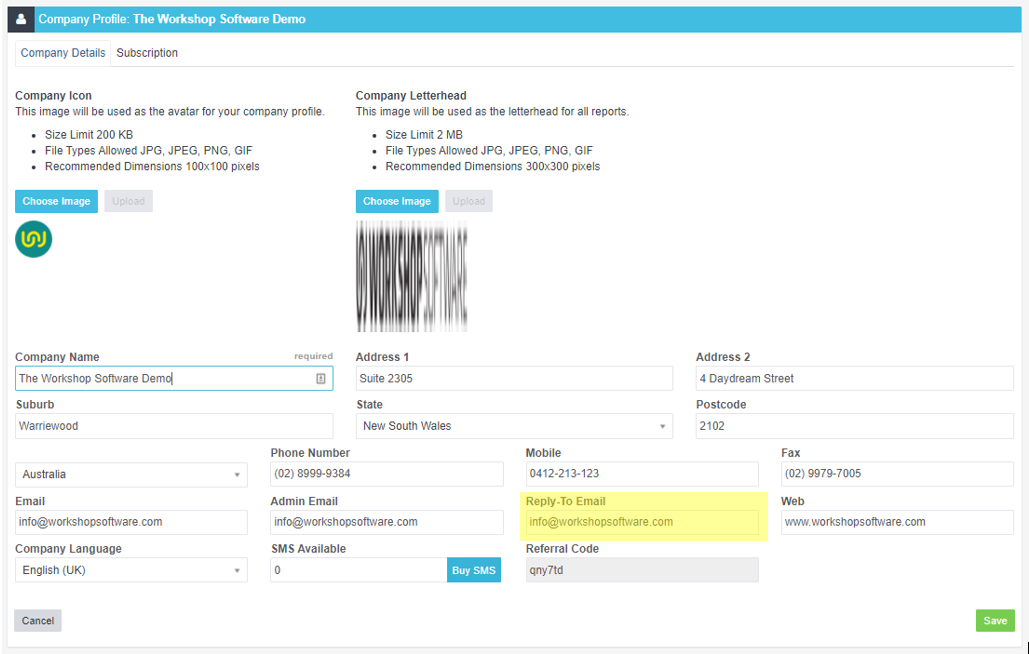Click the green company avatar icon
The image size is (1029, 654).
tap(34, 240)
